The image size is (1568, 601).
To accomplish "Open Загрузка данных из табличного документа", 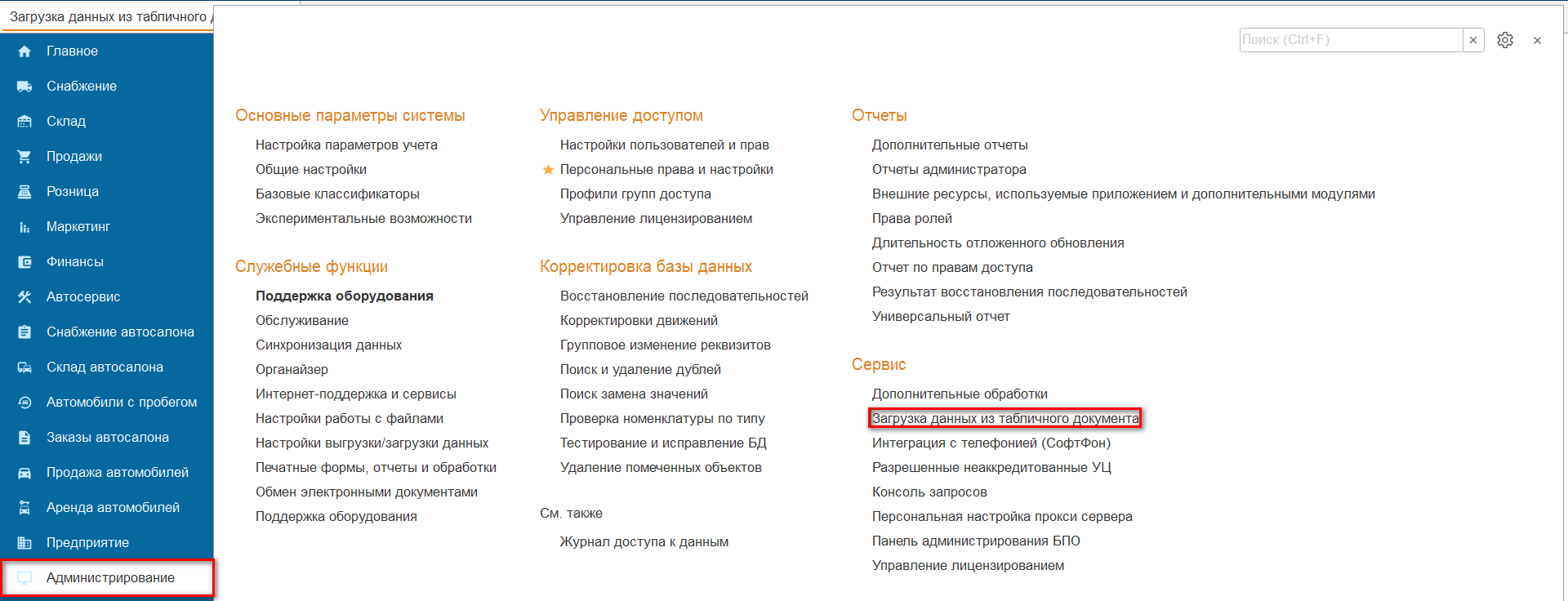I will [1005, 419].
